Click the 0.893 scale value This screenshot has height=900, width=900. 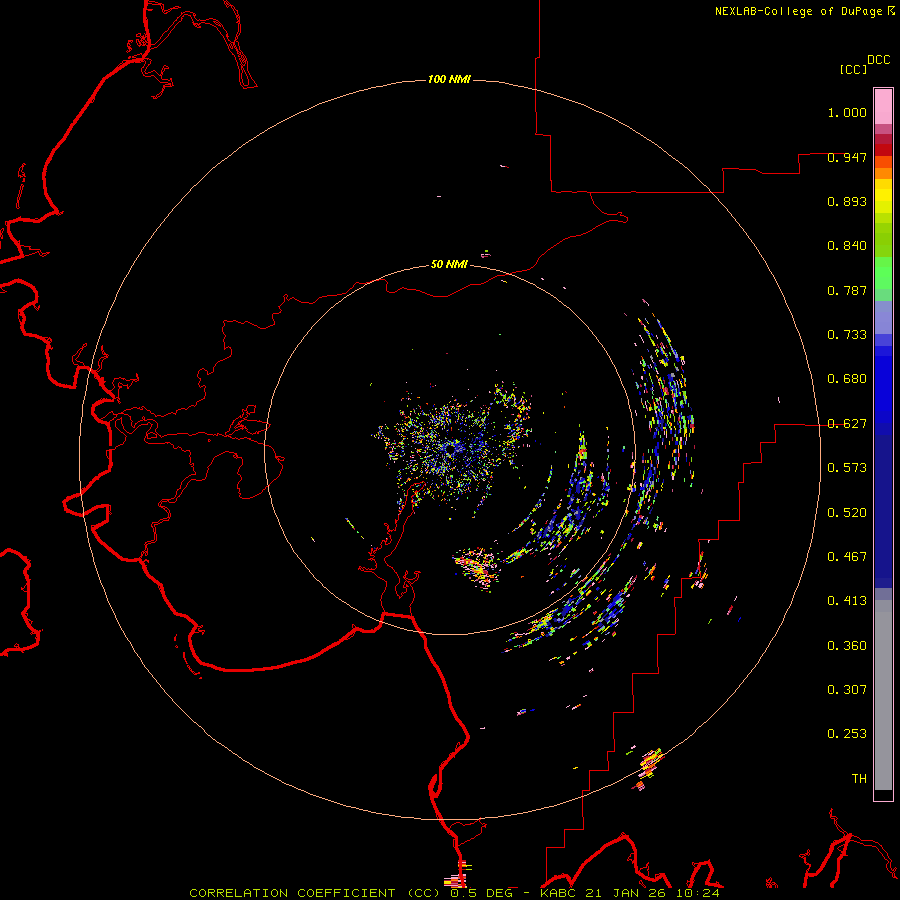(x=847, y=201)
